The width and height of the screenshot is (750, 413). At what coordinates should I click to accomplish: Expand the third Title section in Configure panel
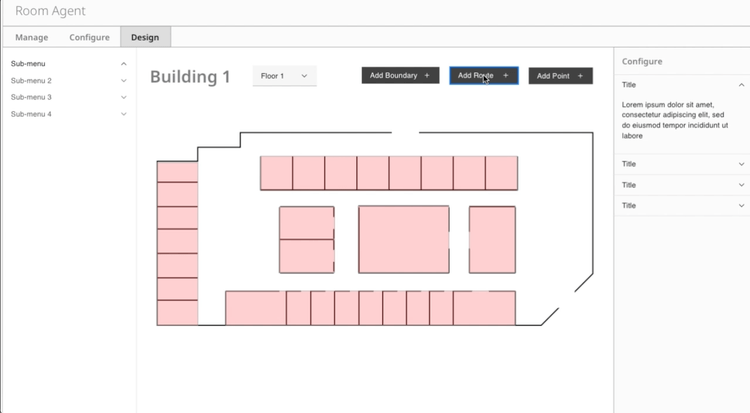(x=741, y=185)
